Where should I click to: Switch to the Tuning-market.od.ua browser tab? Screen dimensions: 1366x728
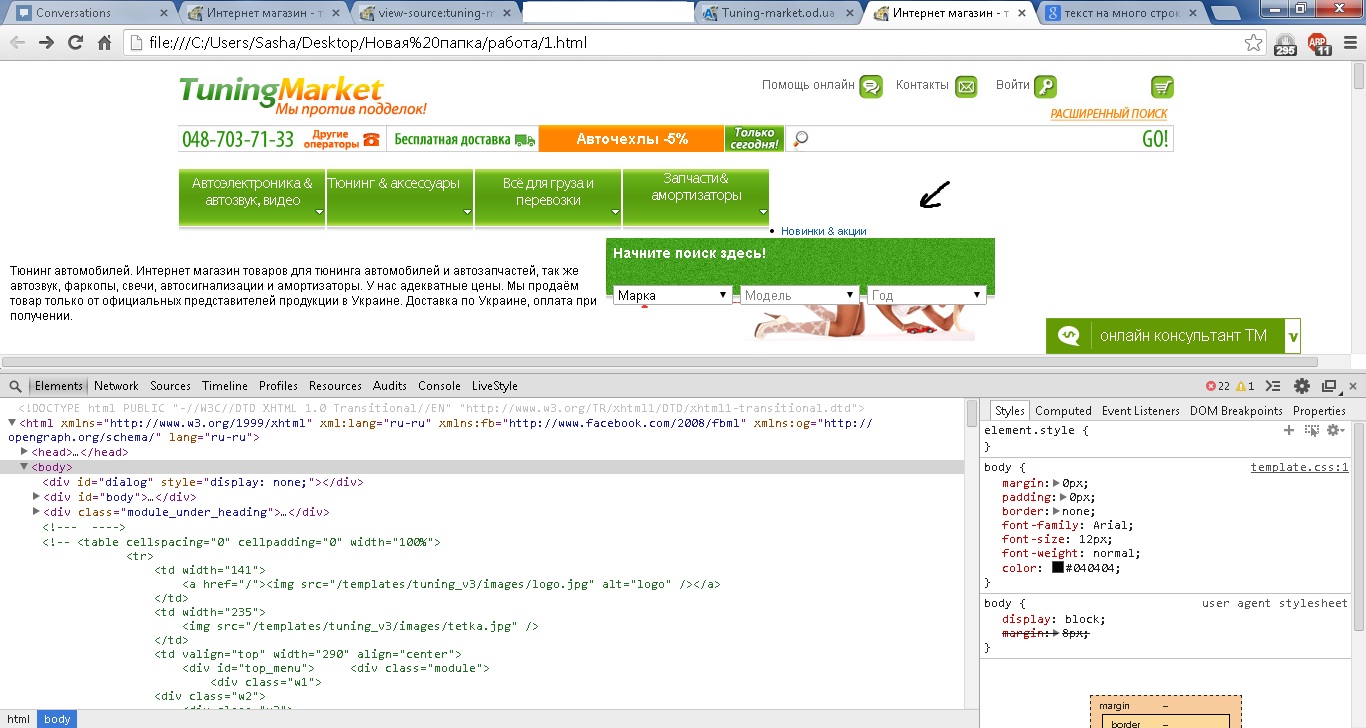point(777,13)
